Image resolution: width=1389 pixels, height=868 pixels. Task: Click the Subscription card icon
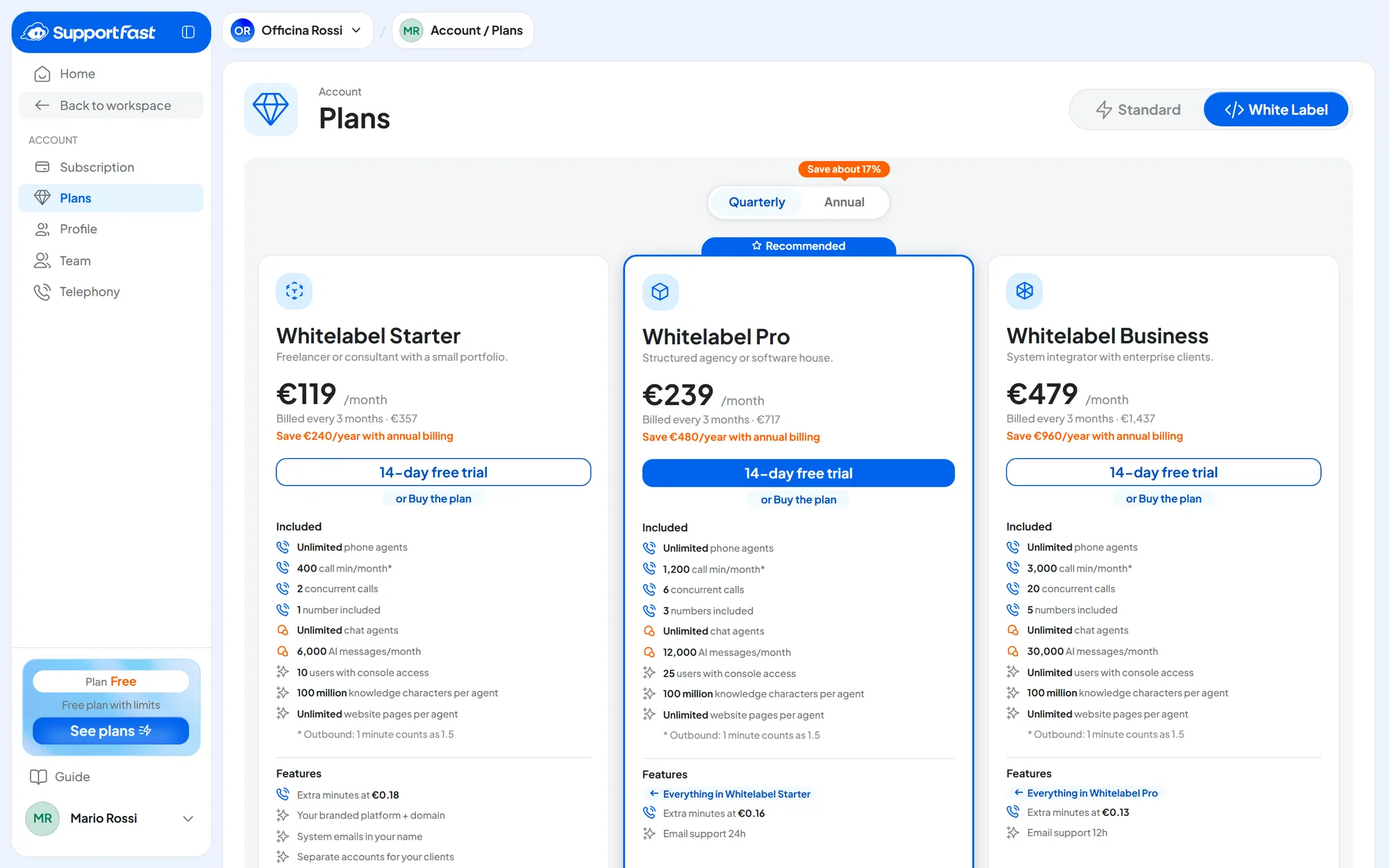pos(42,167)
